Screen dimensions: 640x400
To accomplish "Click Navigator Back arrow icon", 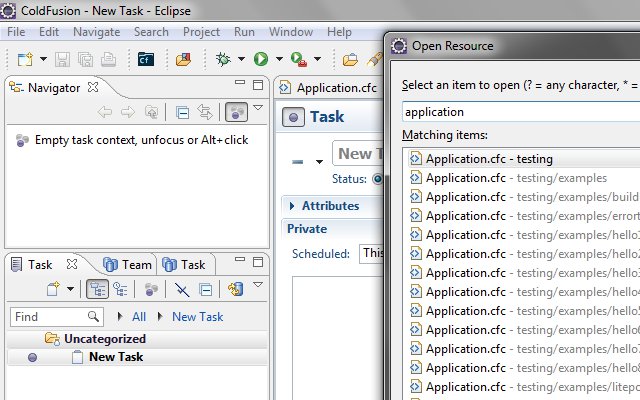I will (x=105, y=112).
